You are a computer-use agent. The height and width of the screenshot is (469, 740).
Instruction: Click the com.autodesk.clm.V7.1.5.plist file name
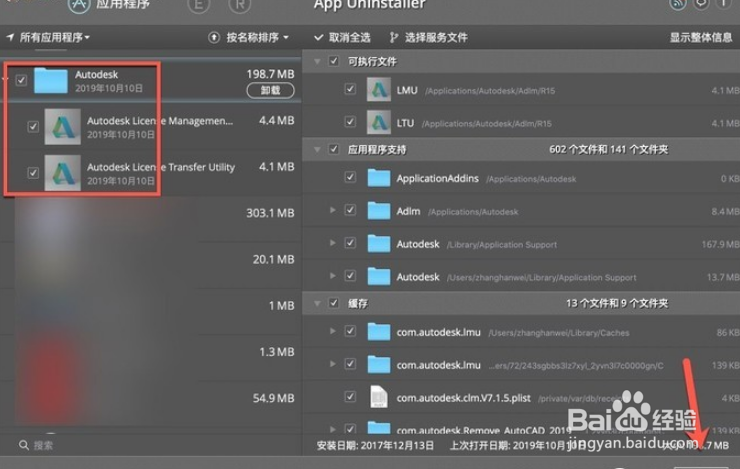[x=463, y=398]
